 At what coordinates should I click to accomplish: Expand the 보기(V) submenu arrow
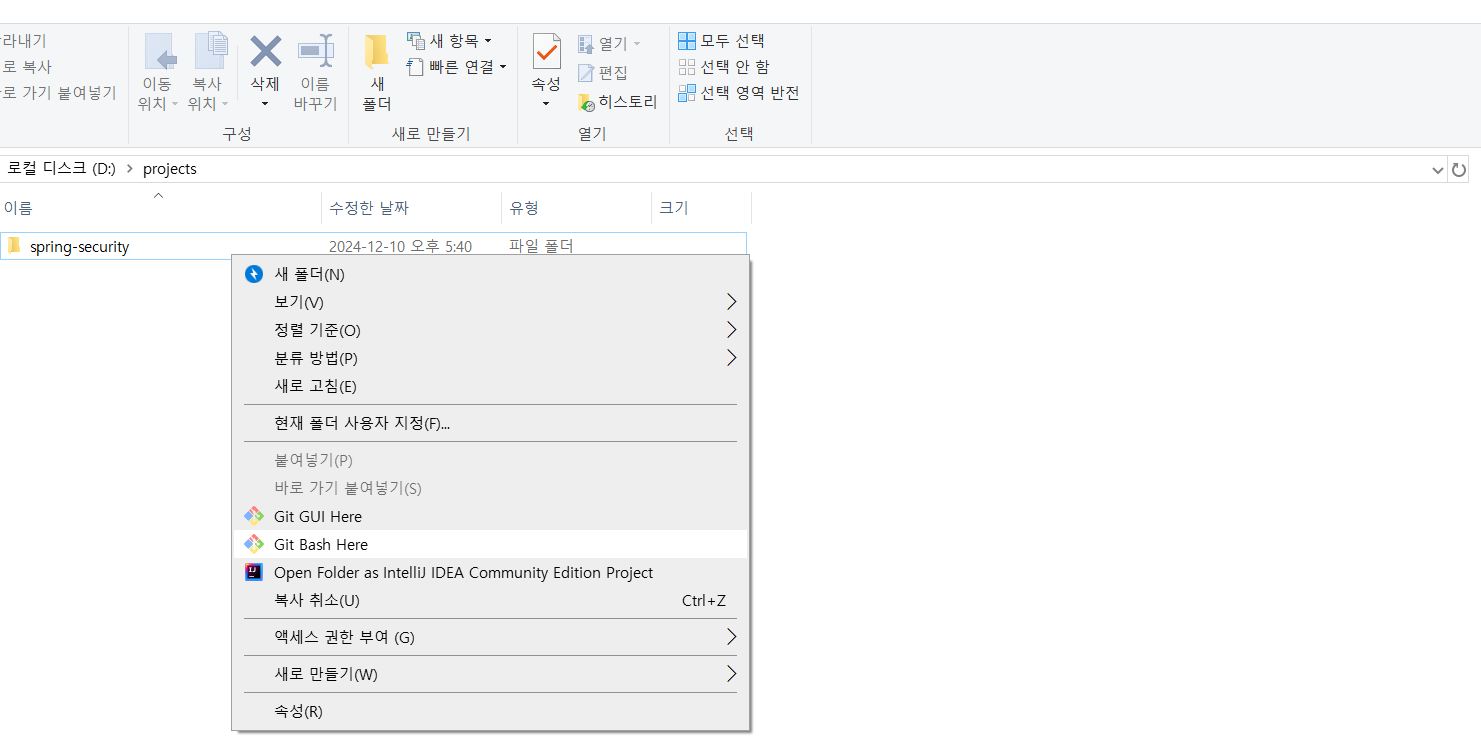click(x=731, y=302)
